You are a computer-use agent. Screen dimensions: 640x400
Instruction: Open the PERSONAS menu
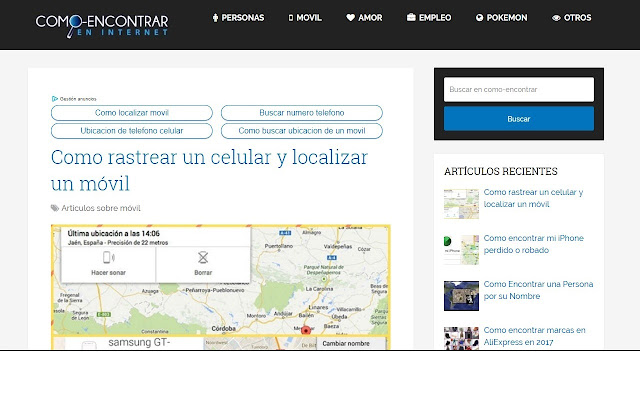[238, 18]
